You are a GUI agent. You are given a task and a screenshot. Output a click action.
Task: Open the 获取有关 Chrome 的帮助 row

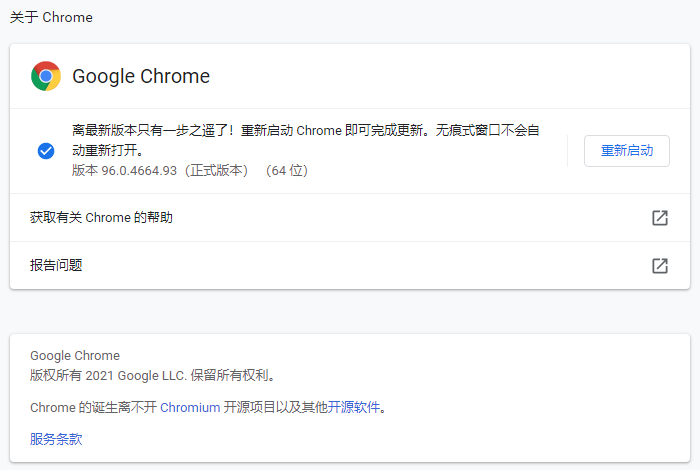(x=101, y=217)
